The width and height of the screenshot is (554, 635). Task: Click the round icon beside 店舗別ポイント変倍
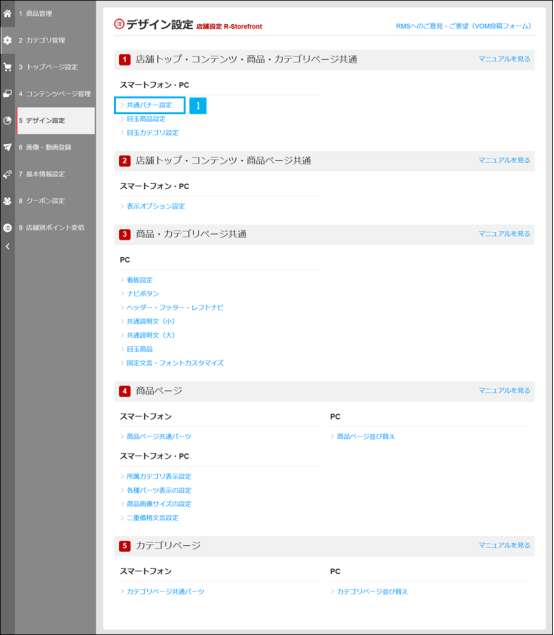pos(7,227)
